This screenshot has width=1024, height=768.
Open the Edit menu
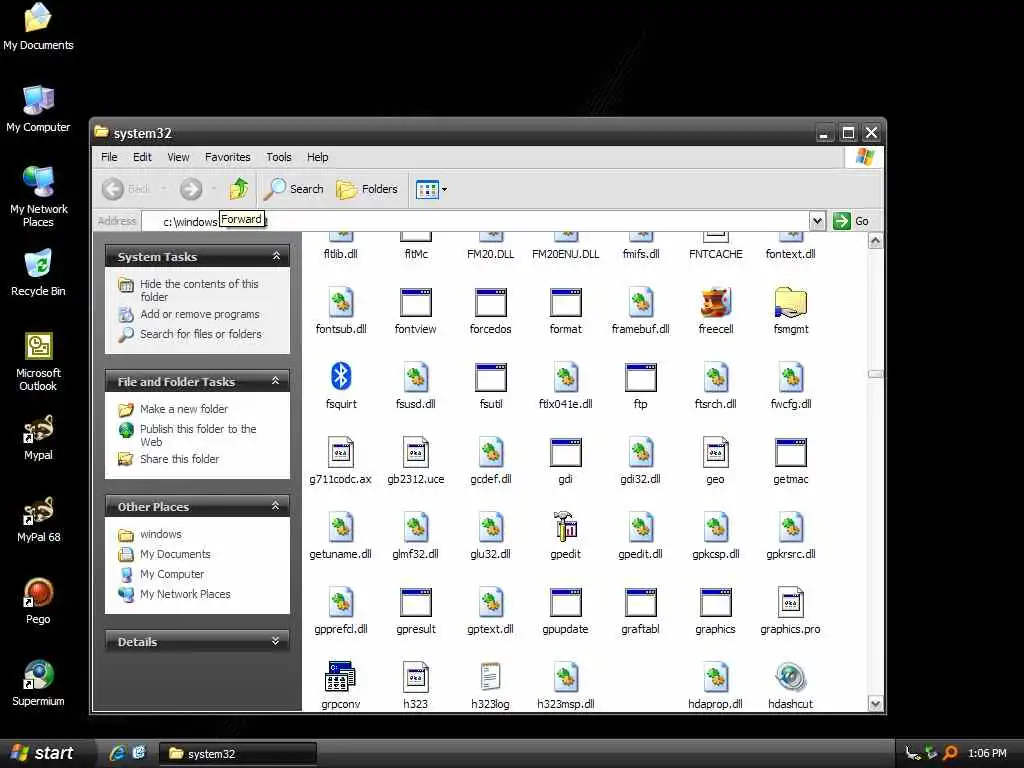[142, 157]
